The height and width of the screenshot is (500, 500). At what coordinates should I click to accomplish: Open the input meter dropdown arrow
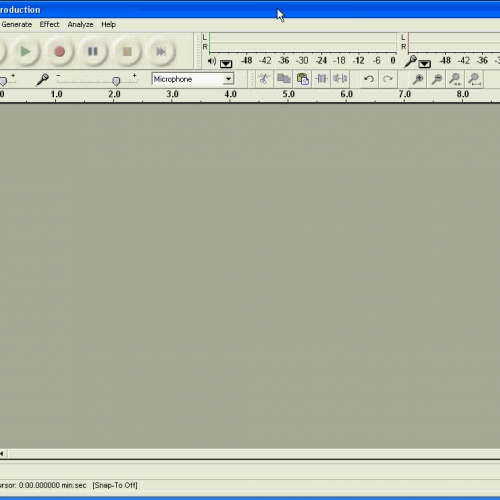425,63
